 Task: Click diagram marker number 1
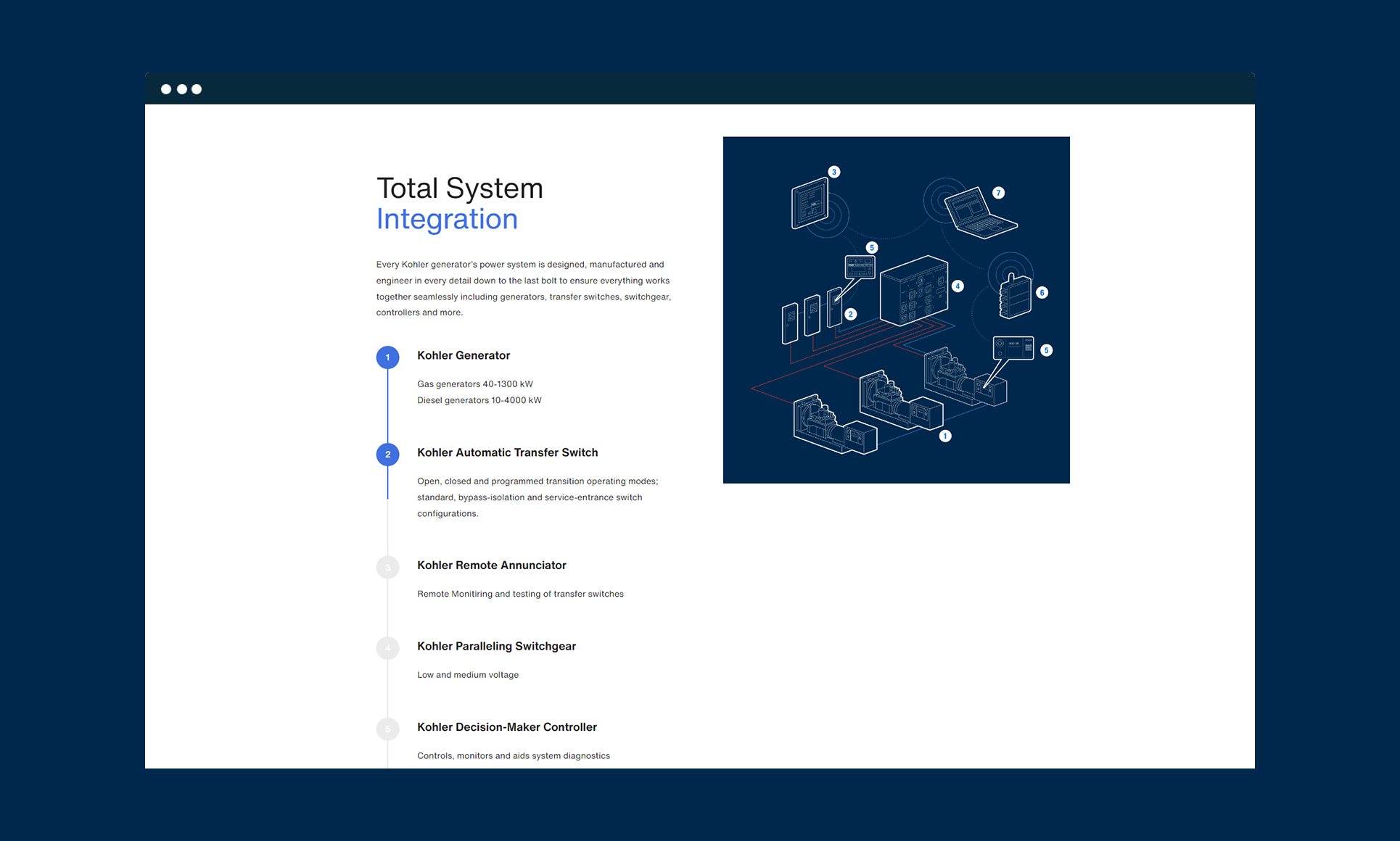click(945, 436)
